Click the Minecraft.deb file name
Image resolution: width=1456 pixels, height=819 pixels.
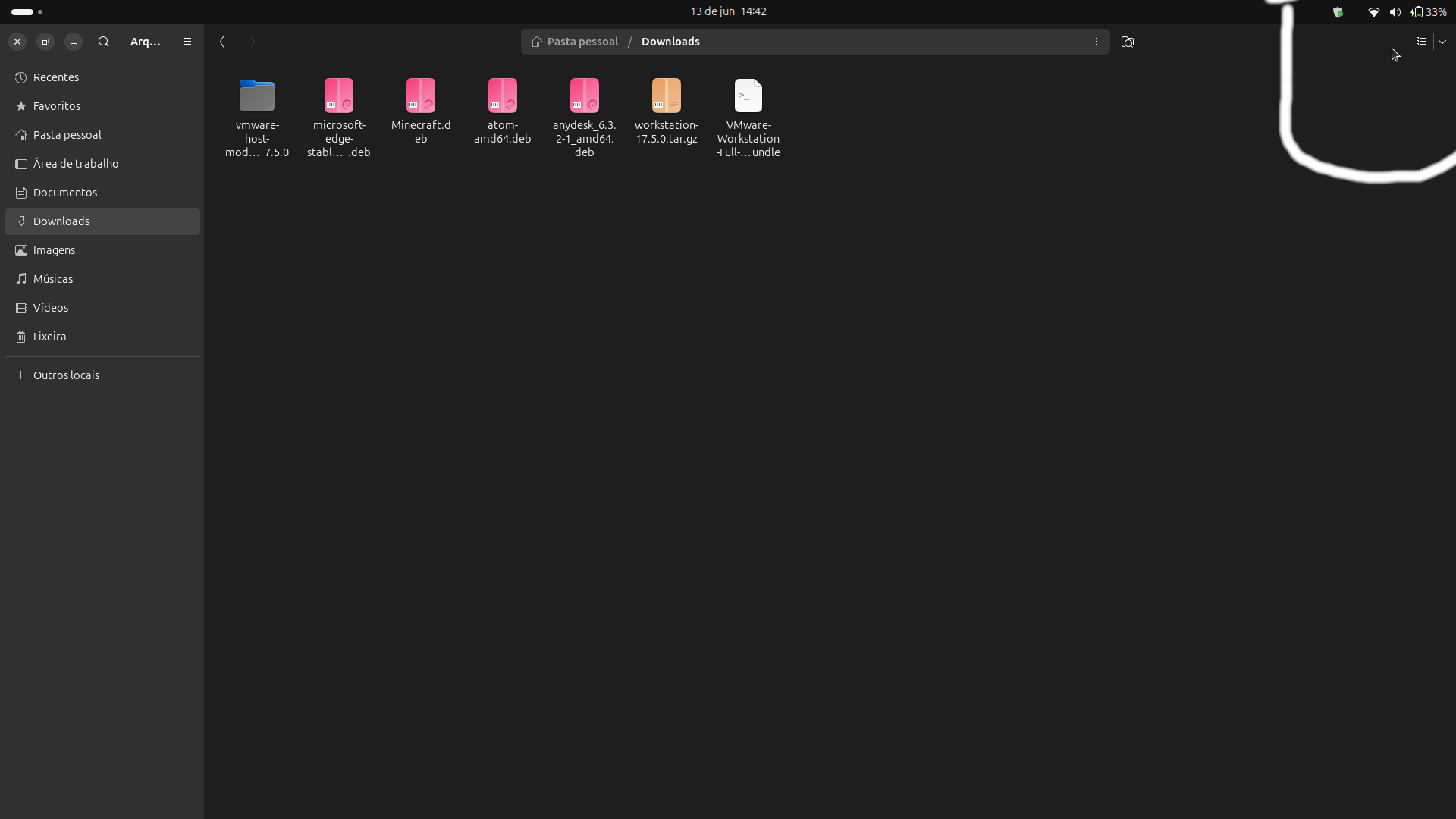(x=421, y=132)
